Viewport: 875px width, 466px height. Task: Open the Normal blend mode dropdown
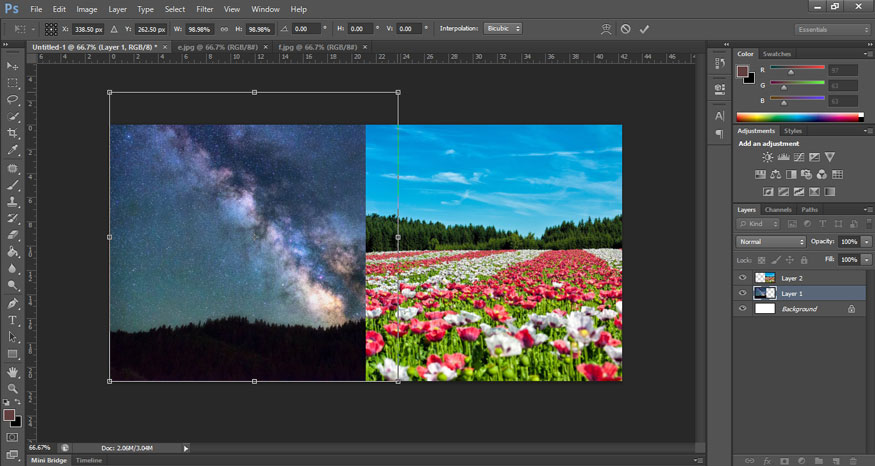(771, 242)
